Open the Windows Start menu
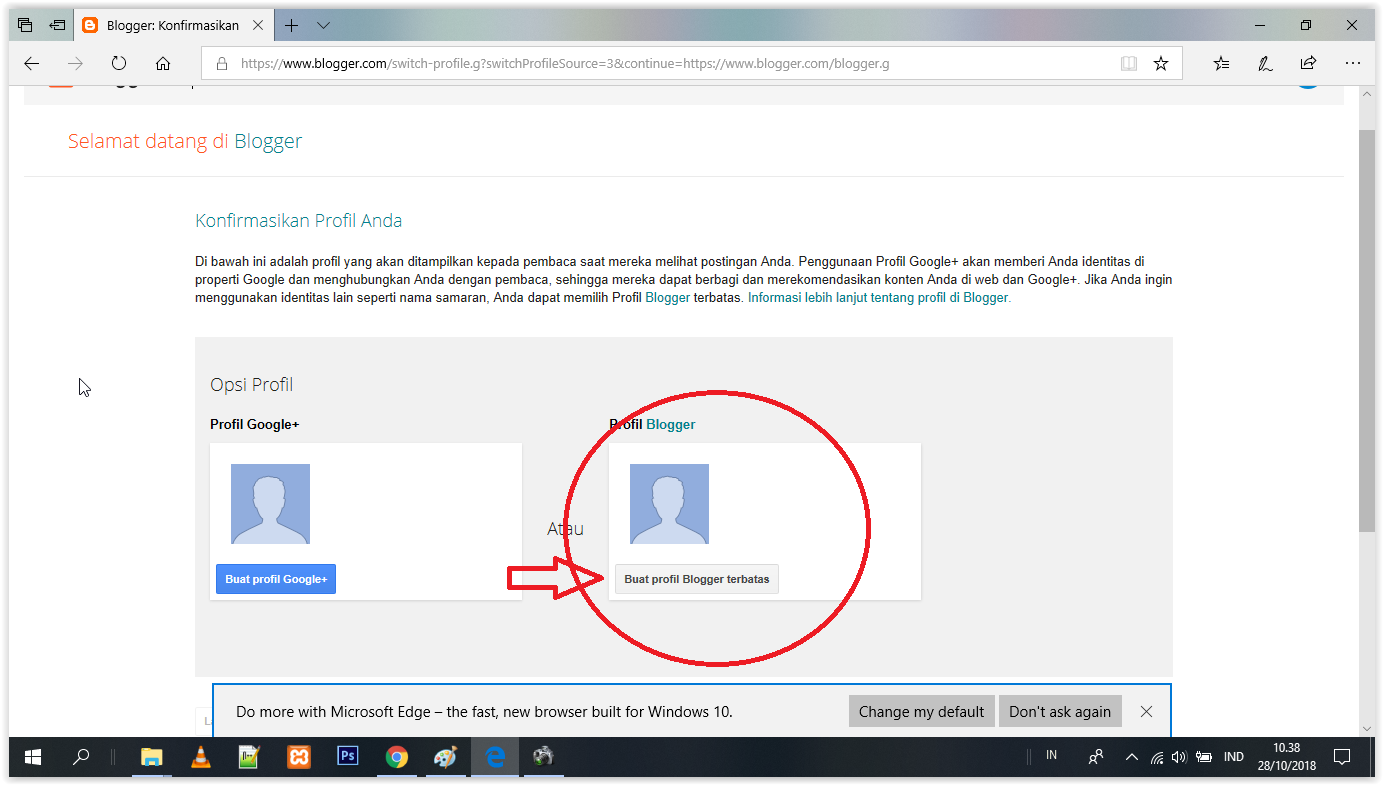This screenshot has width=1383, height=785. click(x=33, y=757)
